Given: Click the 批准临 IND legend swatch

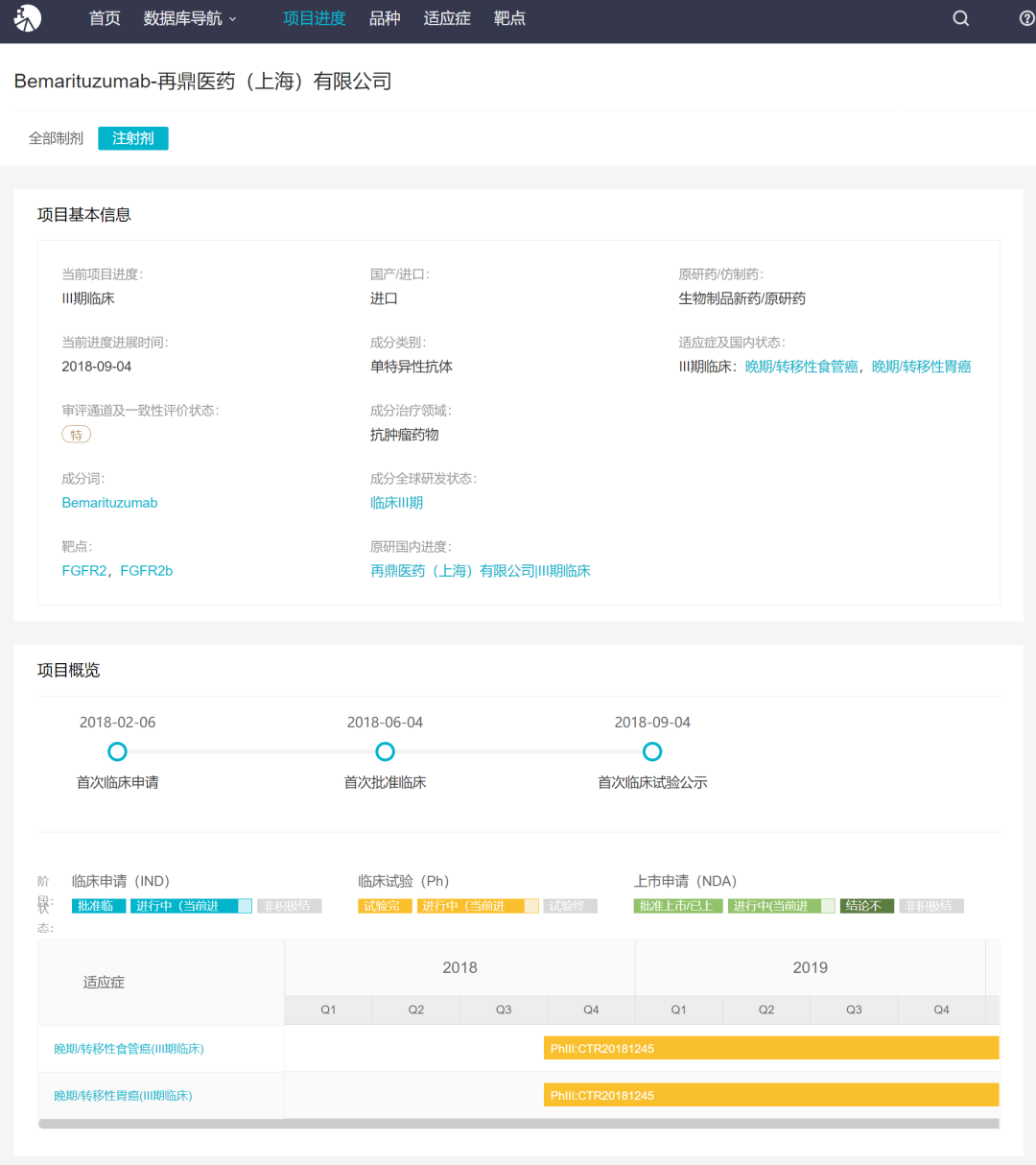Looking at the screenshot, I should point(99,906).
